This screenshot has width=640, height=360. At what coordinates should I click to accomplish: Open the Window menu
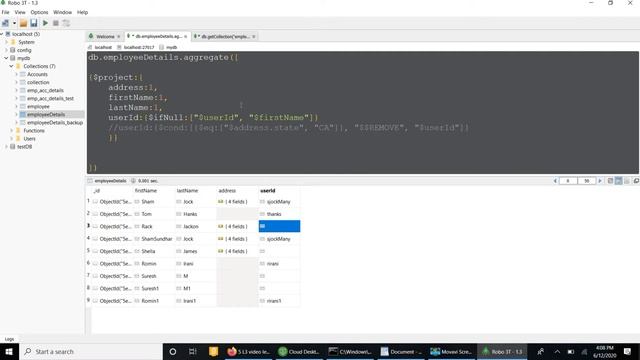coord(62,12)
